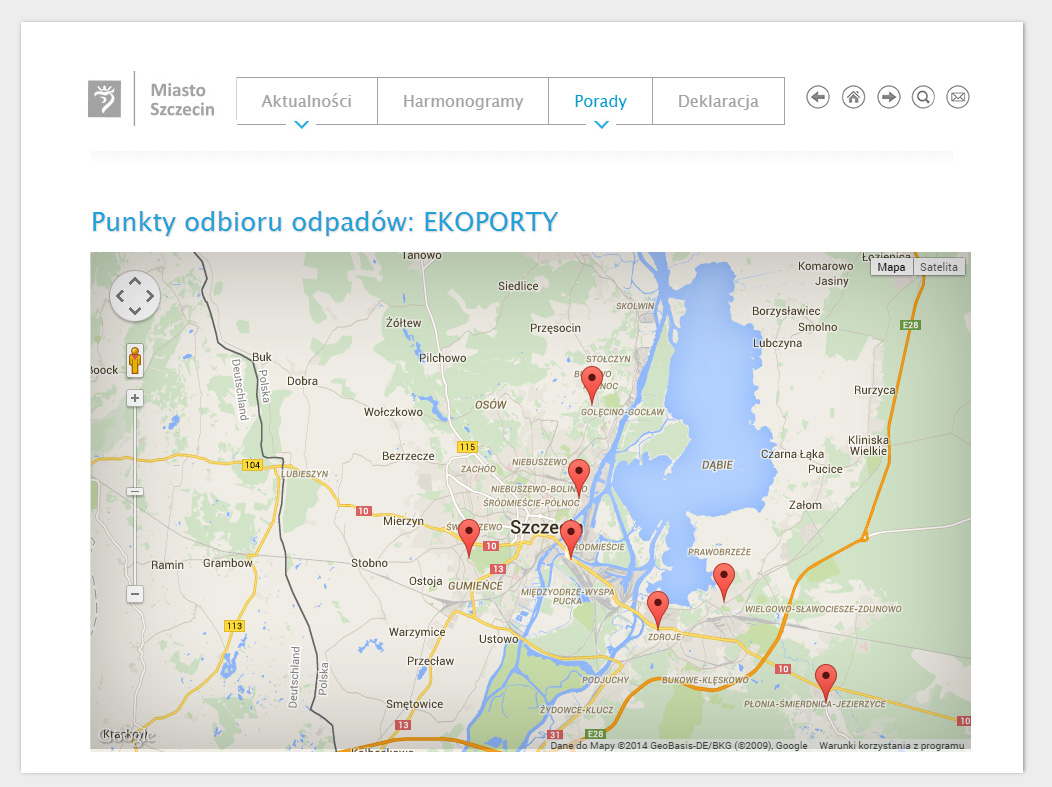Click the road 115 shield on map
This screenshot has height=787, width=1052.
point(467,447)
